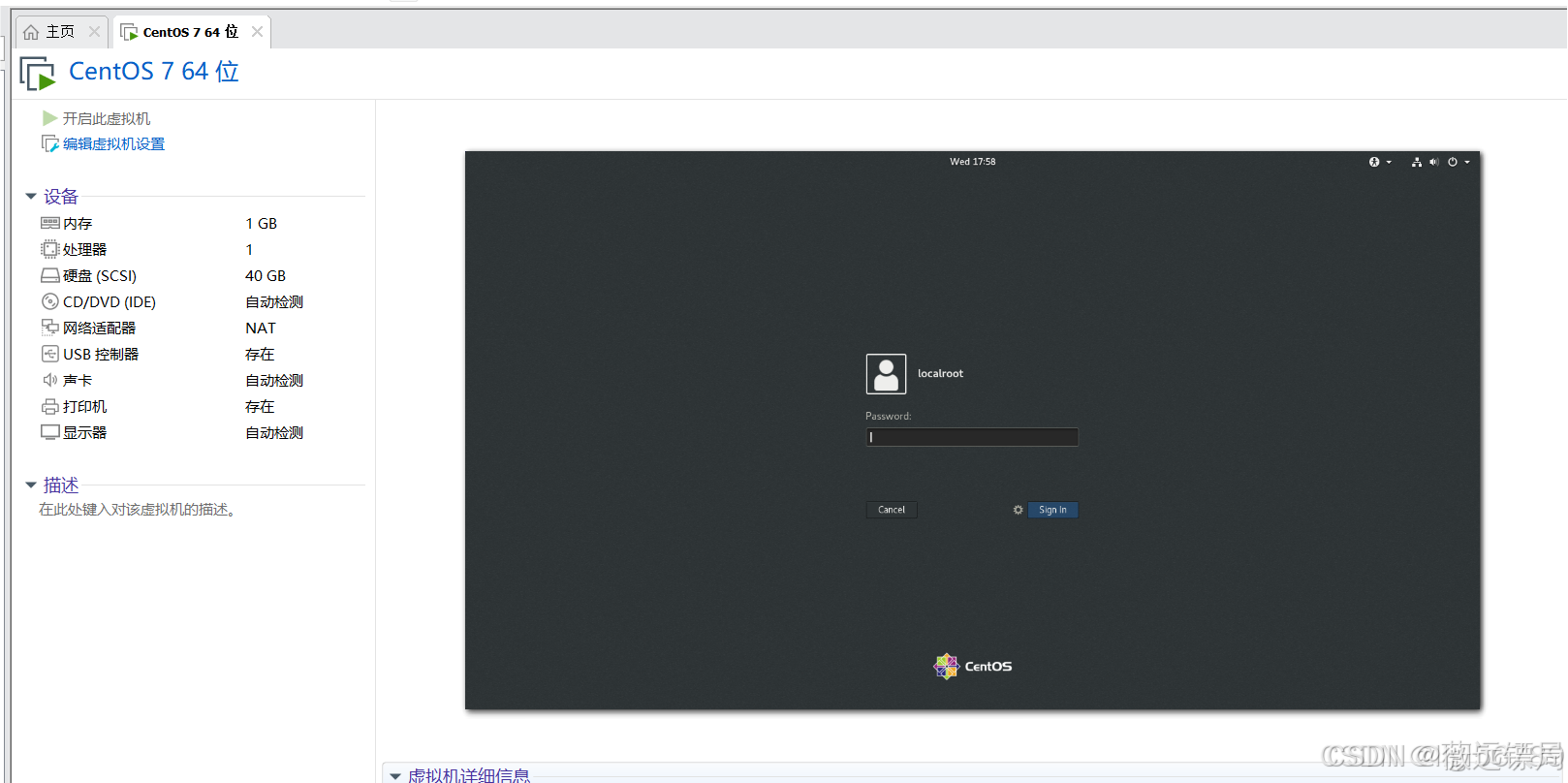Open session options gear icon

coord(1018,510)
